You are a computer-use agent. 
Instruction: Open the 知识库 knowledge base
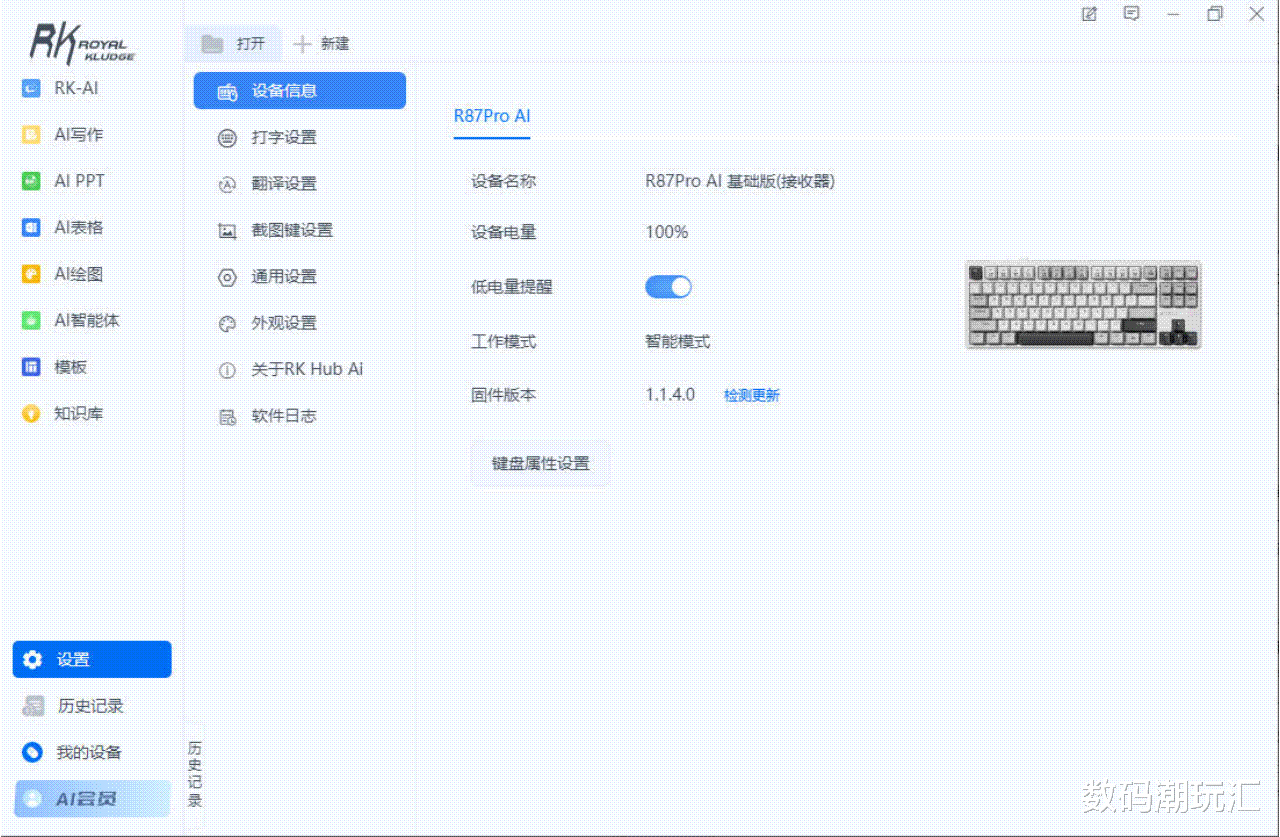point(64,413)
